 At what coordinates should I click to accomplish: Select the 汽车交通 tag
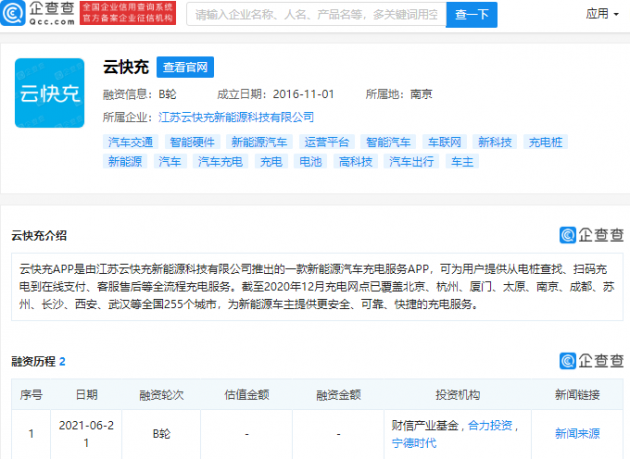click(131, 142)
